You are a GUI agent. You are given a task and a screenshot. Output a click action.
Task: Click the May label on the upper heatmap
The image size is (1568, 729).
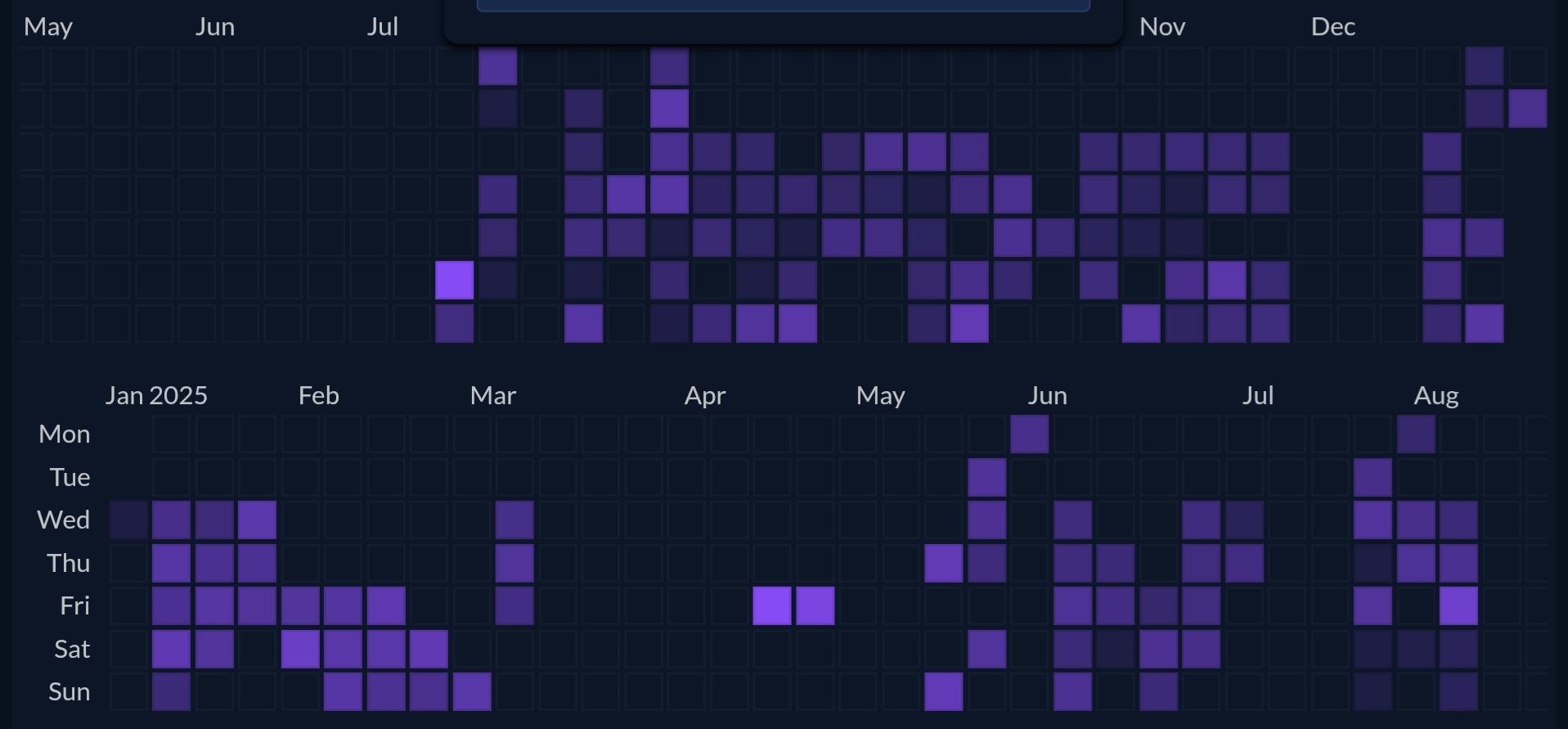[48, 27]
